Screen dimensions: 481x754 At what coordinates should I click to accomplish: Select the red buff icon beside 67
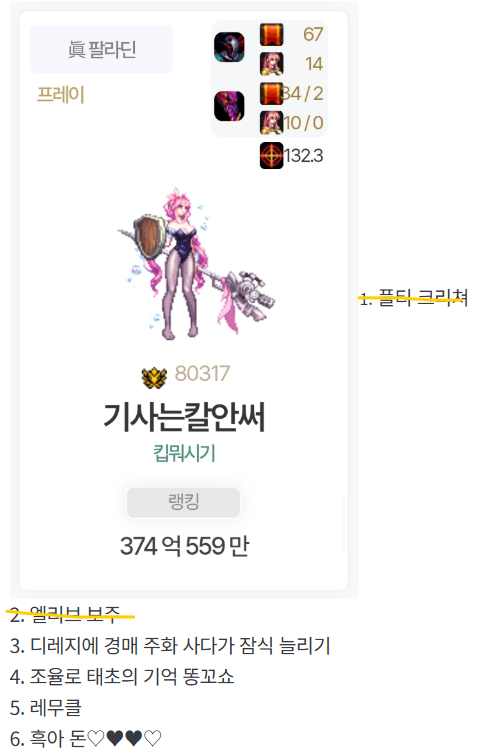tap(272, 35)
